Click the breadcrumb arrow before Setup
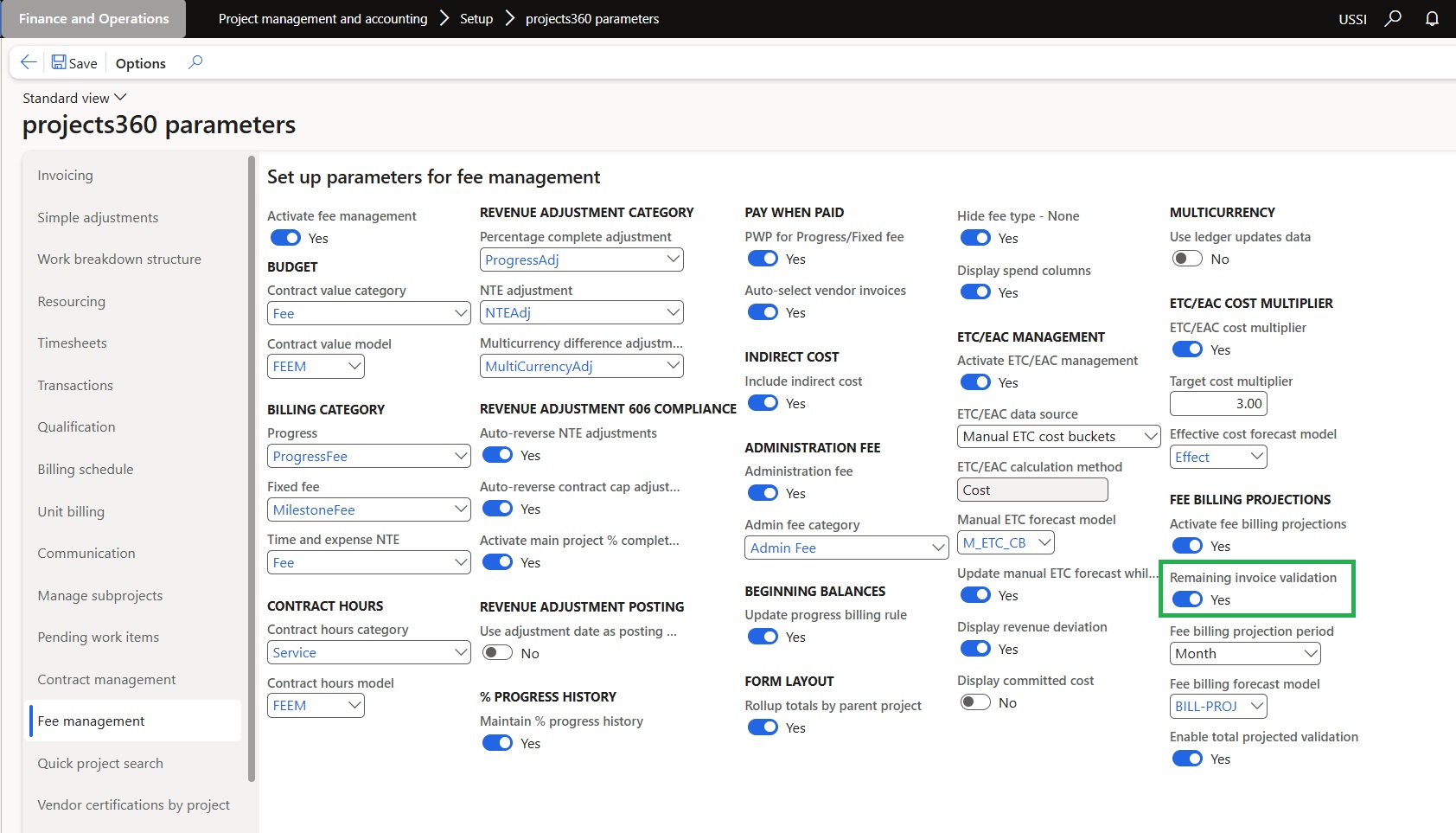Viewport: 1456px width, 833px height. [444, 18]
